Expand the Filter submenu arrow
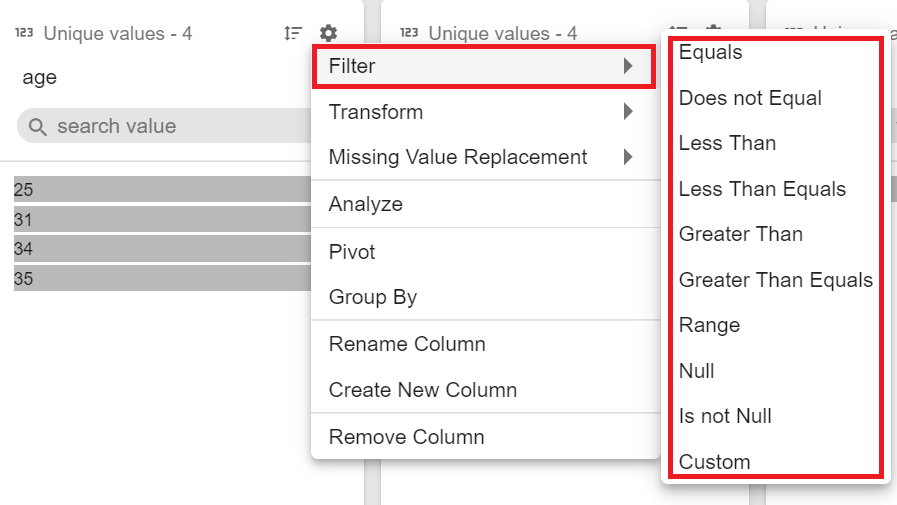Image resolution: width=897 pixels, height=505 pixels. 627,67
